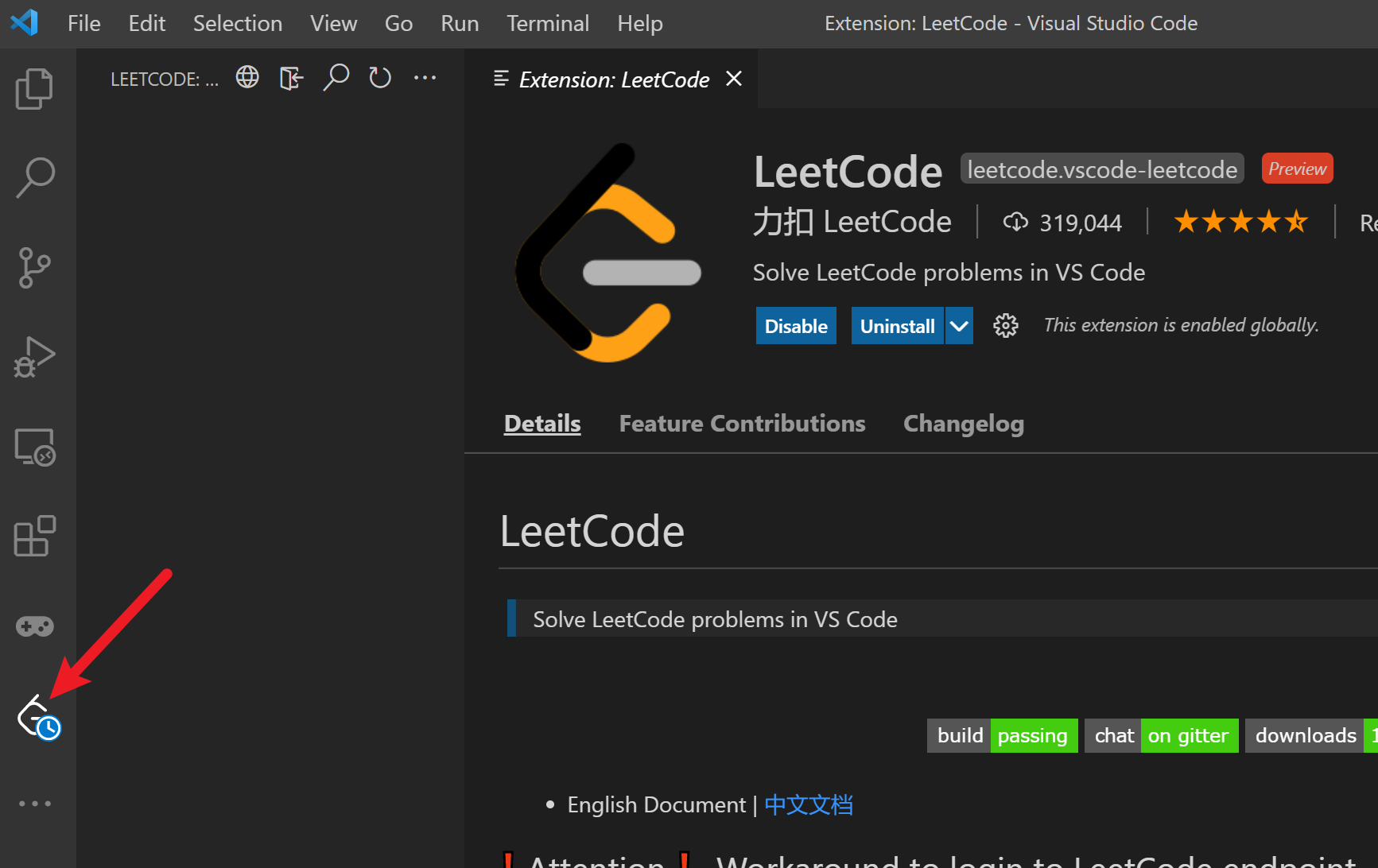This screenshot has height=868, width=1378.
Task: Open the Go menu
Action: [399, 24]
